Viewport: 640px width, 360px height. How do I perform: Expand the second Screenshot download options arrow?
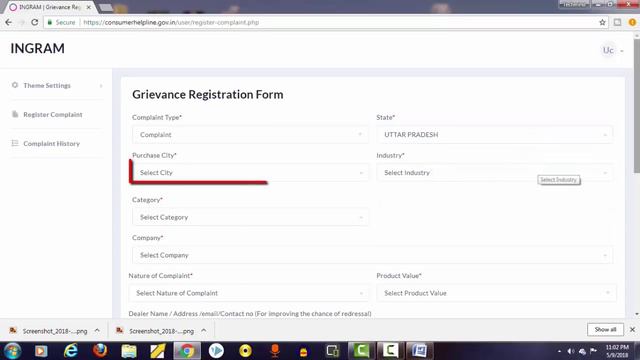click(x=204, y=331)
